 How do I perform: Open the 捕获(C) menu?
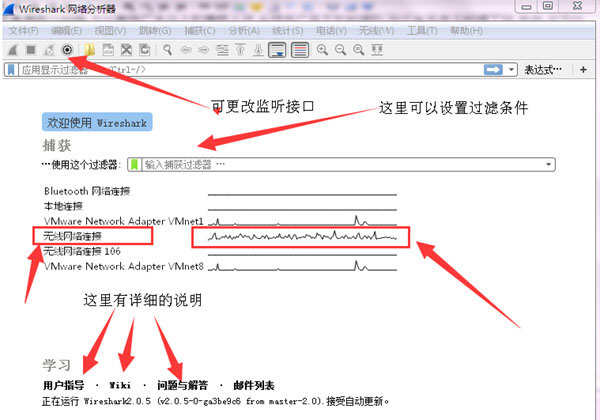point(200,31)
